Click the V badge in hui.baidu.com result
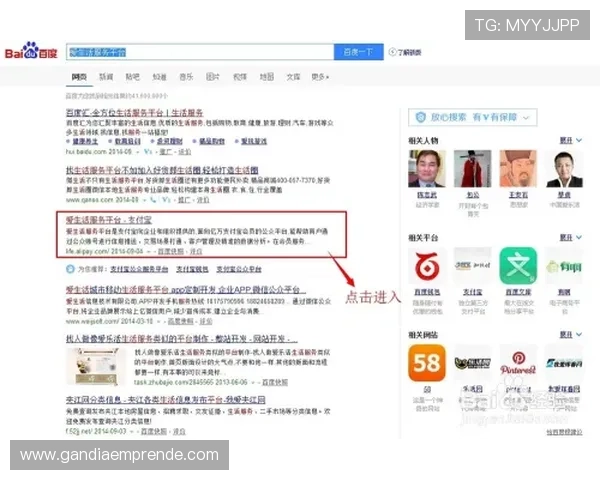Screen dimensions: 600x480 147,152
